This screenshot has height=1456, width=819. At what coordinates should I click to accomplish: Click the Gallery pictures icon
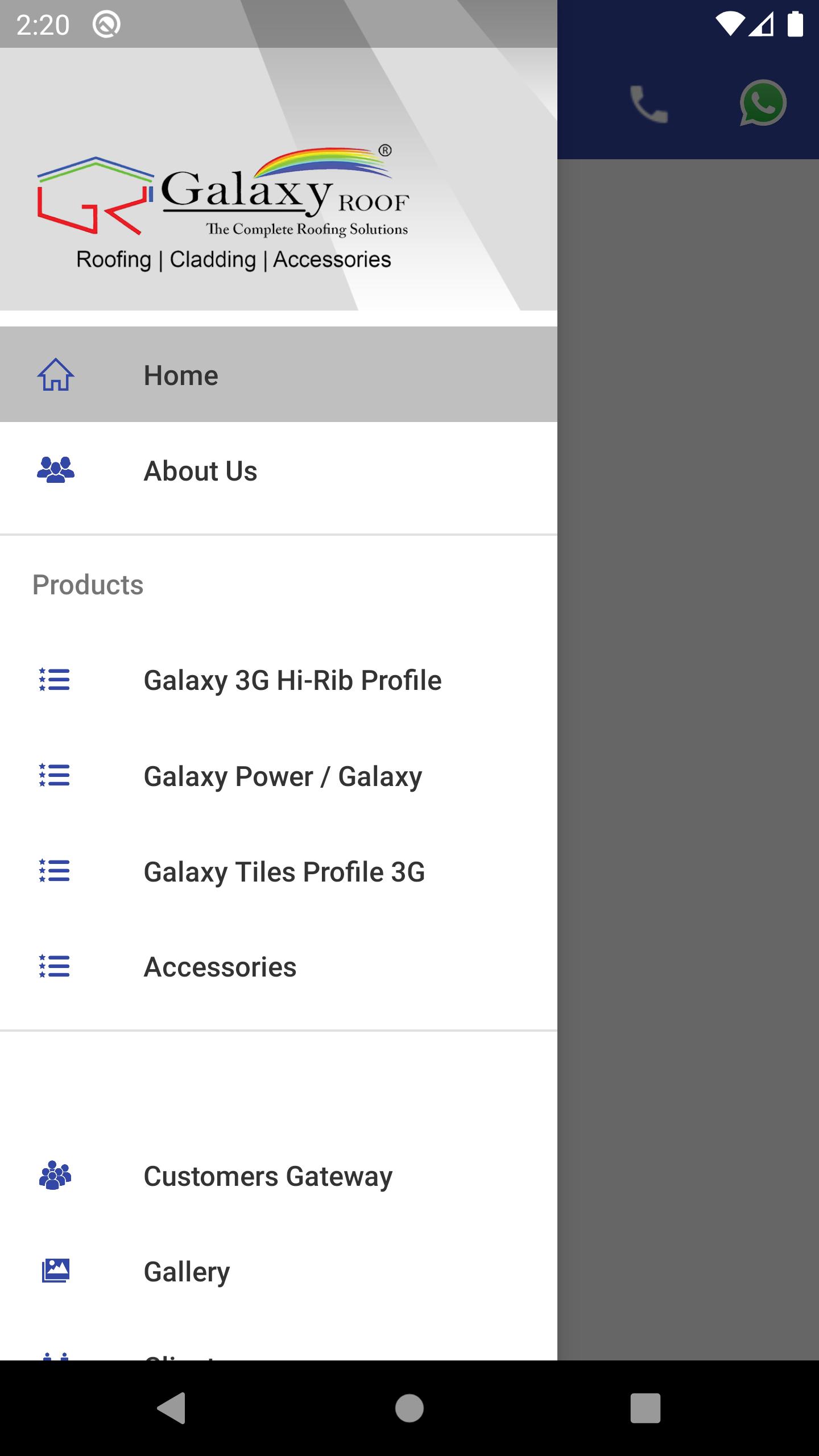[x=56, y=1271]
